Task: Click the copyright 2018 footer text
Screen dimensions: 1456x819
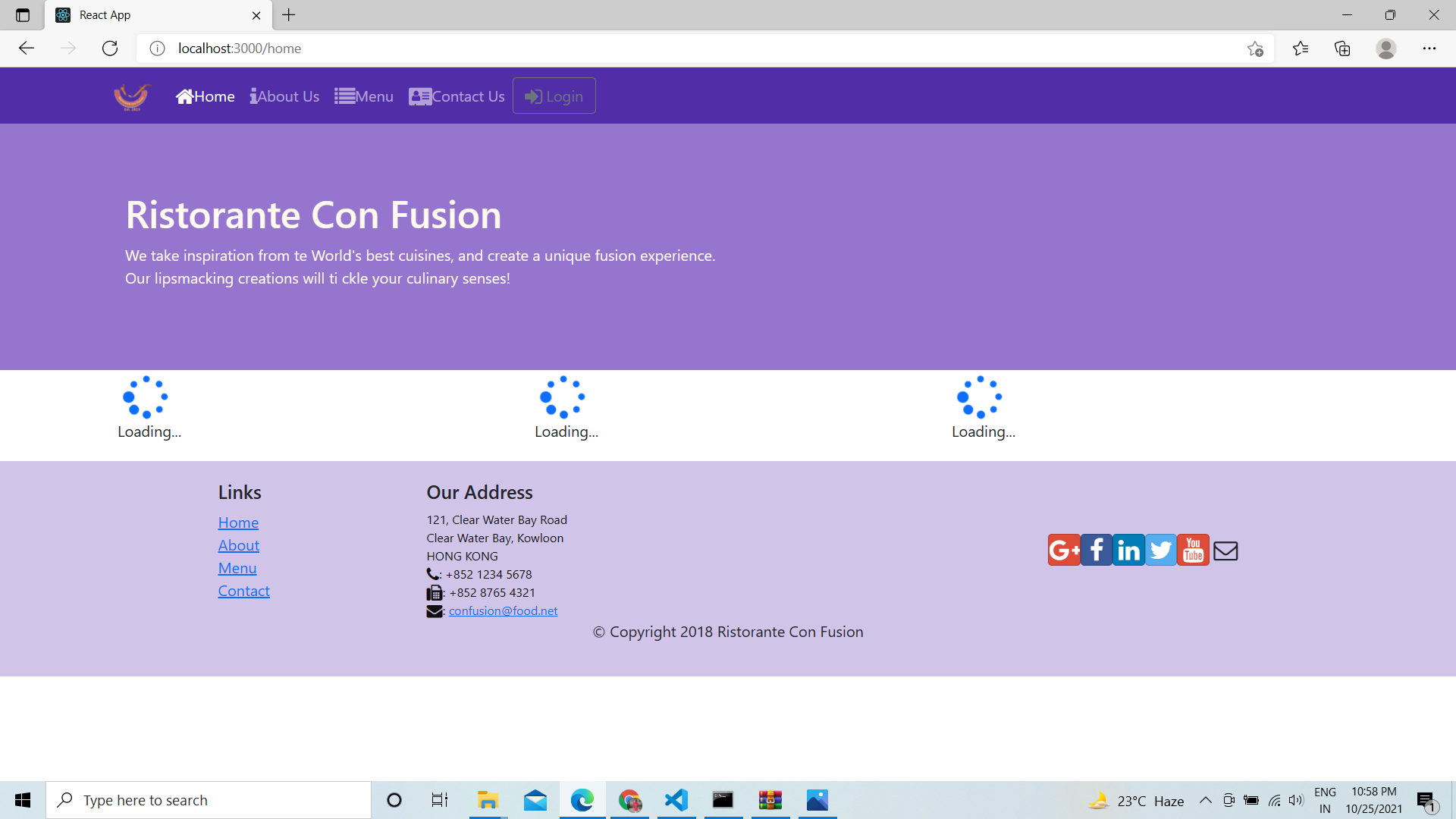Action: pyautogui.click(x=728, y=632)
